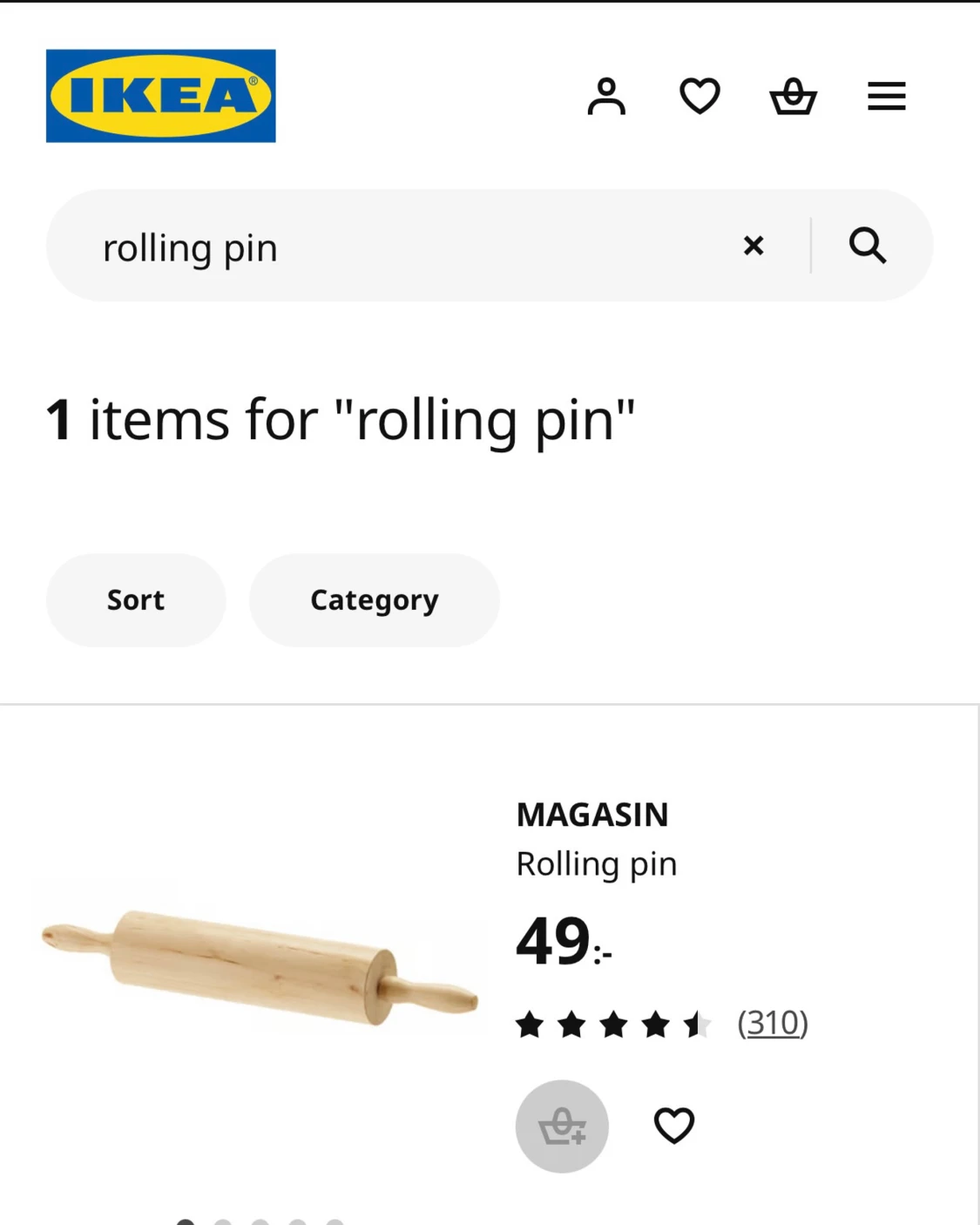
Task: Expand the Category filter
Action: coord(375,600)
